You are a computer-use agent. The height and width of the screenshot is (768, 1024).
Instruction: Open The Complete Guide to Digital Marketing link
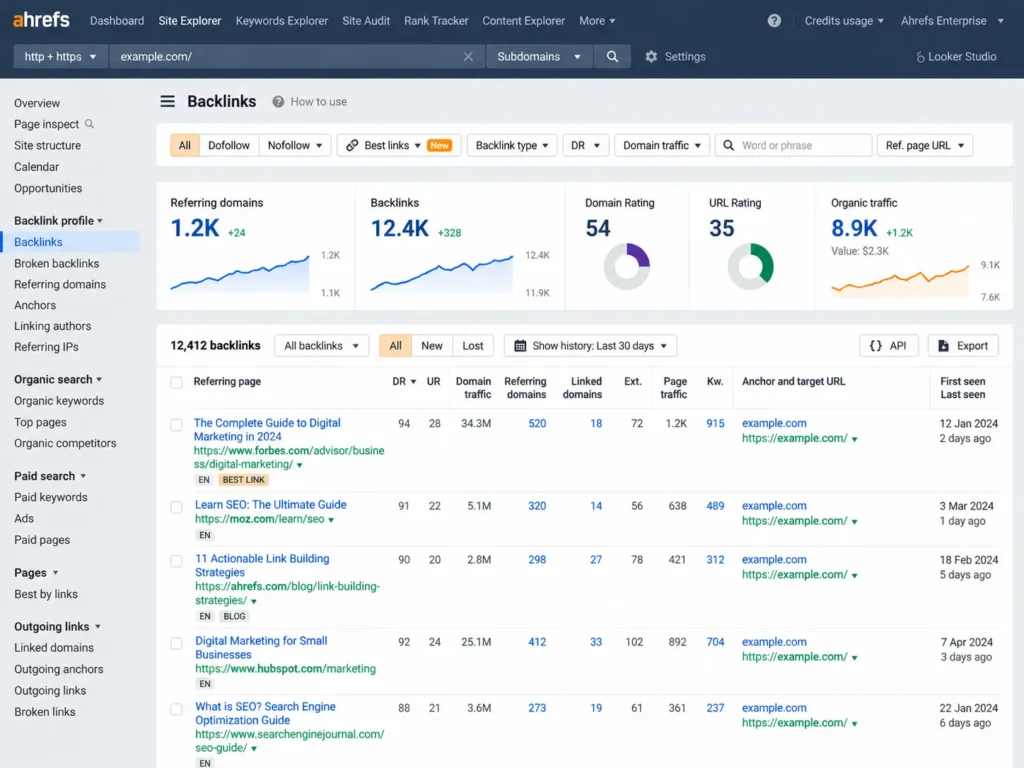[267, 430]
